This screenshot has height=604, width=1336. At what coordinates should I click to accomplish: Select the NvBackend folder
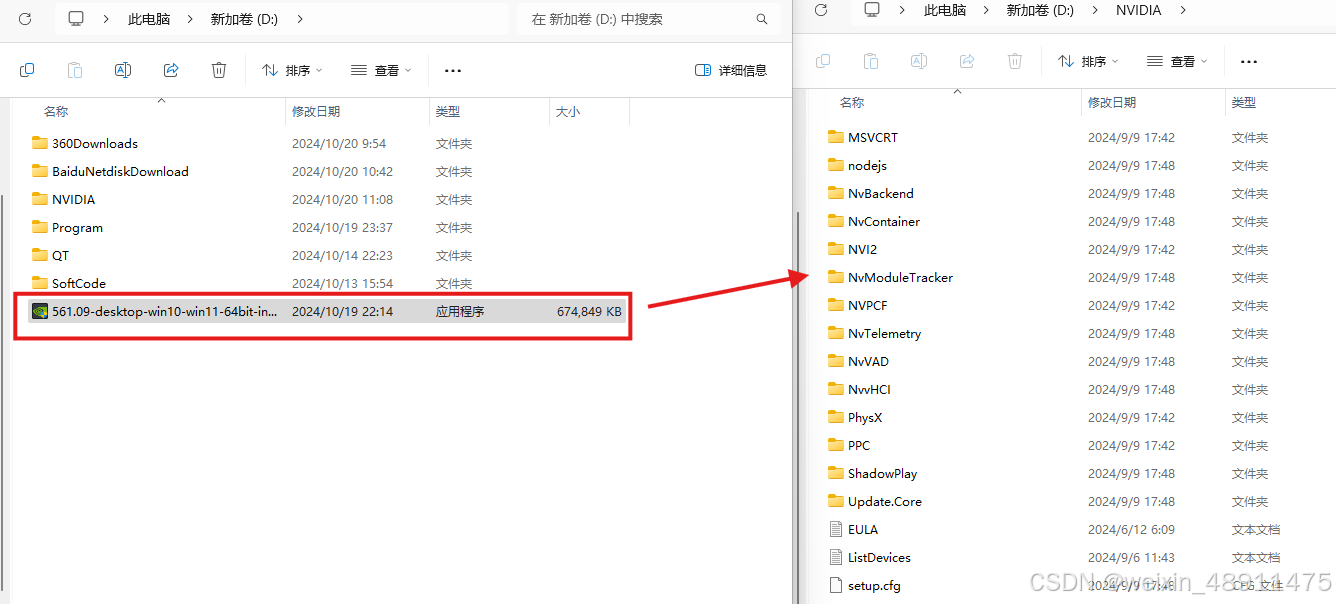881,193
